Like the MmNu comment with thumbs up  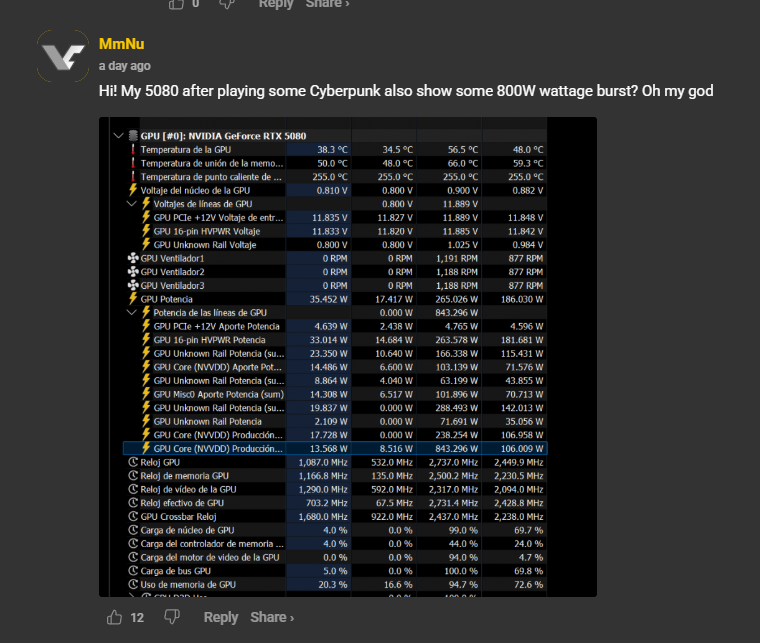coord(114,617)
